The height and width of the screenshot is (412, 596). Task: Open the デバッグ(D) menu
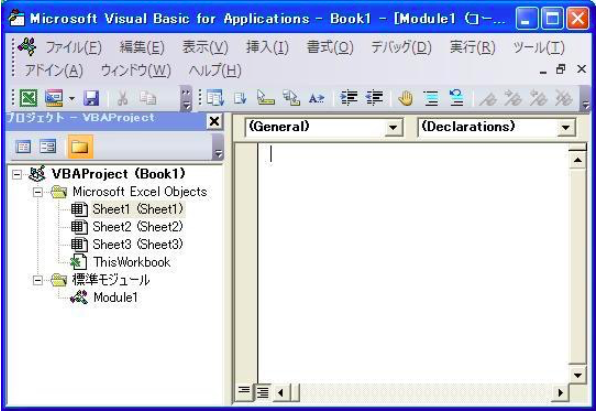pos(401,48)
